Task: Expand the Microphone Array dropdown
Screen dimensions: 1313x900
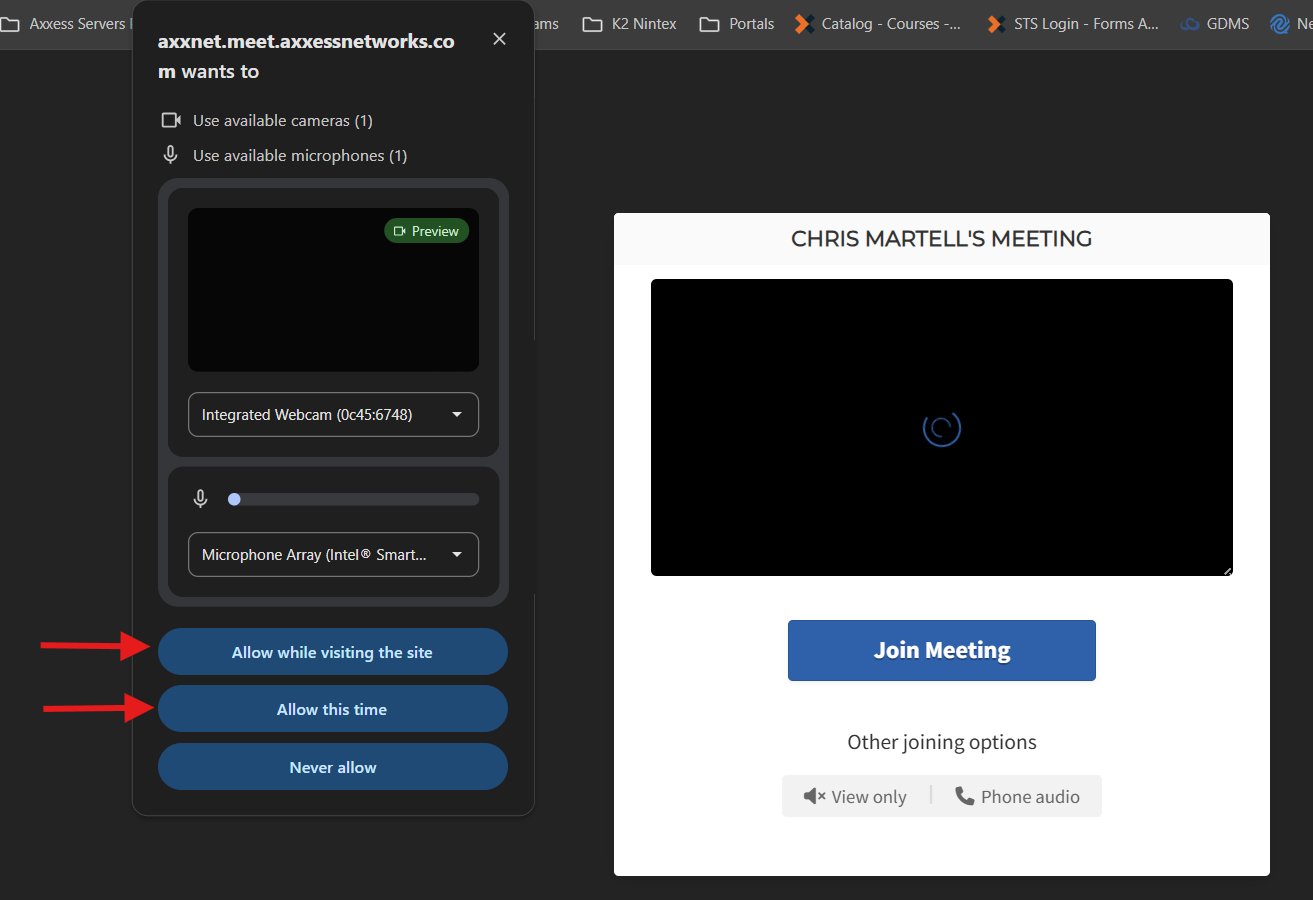Action: 333,554
